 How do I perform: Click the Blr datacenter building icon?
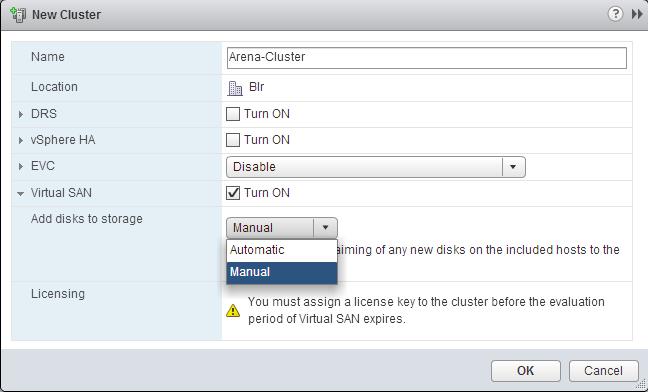(x=235, y=88)
